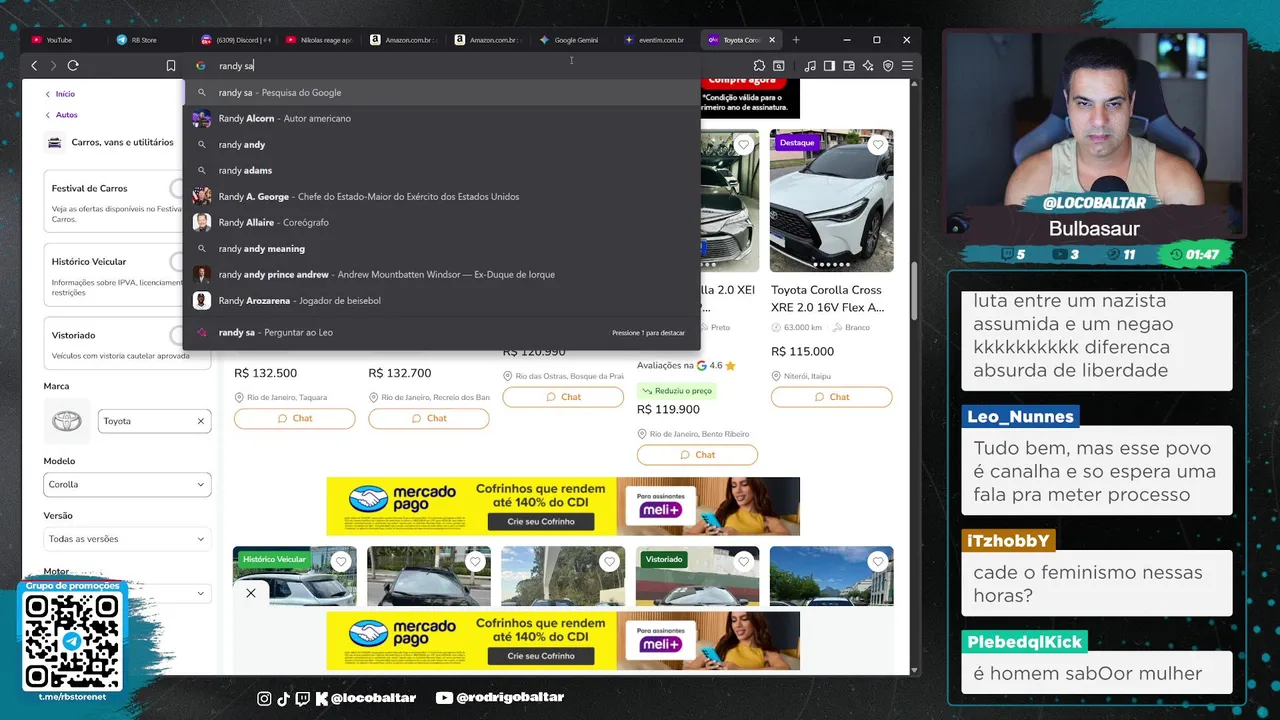The image size is (1280, 720).
Task: Open Toyota Corolla Cross XRE 2.0 listing title
Action: (828, 298)
